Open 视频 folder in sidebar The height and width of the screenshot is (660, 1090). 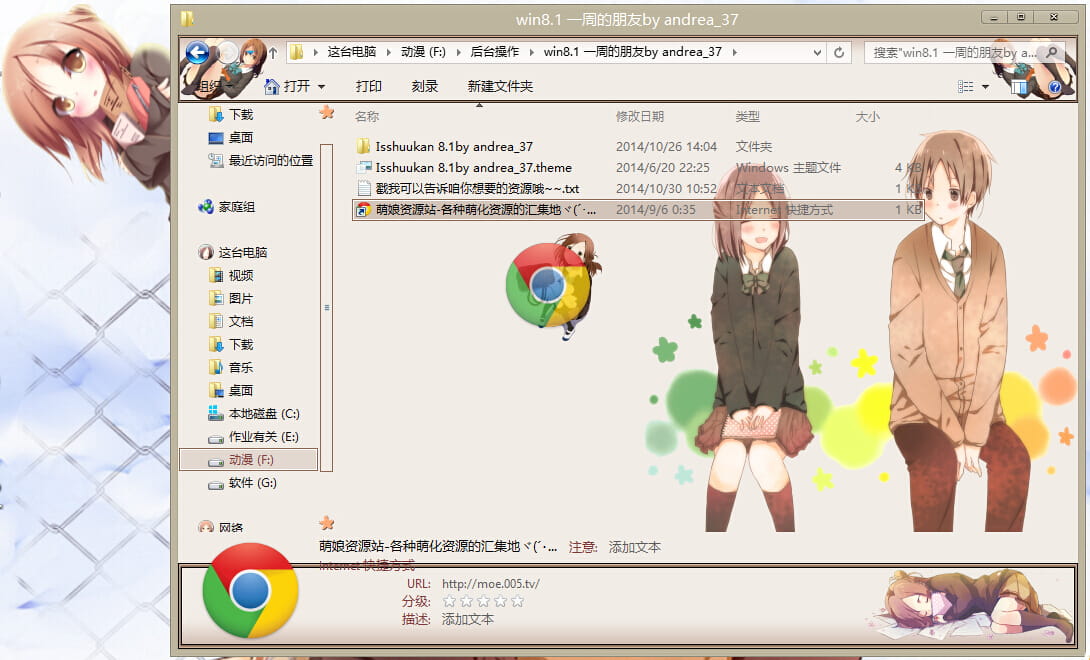click(241, 275)
